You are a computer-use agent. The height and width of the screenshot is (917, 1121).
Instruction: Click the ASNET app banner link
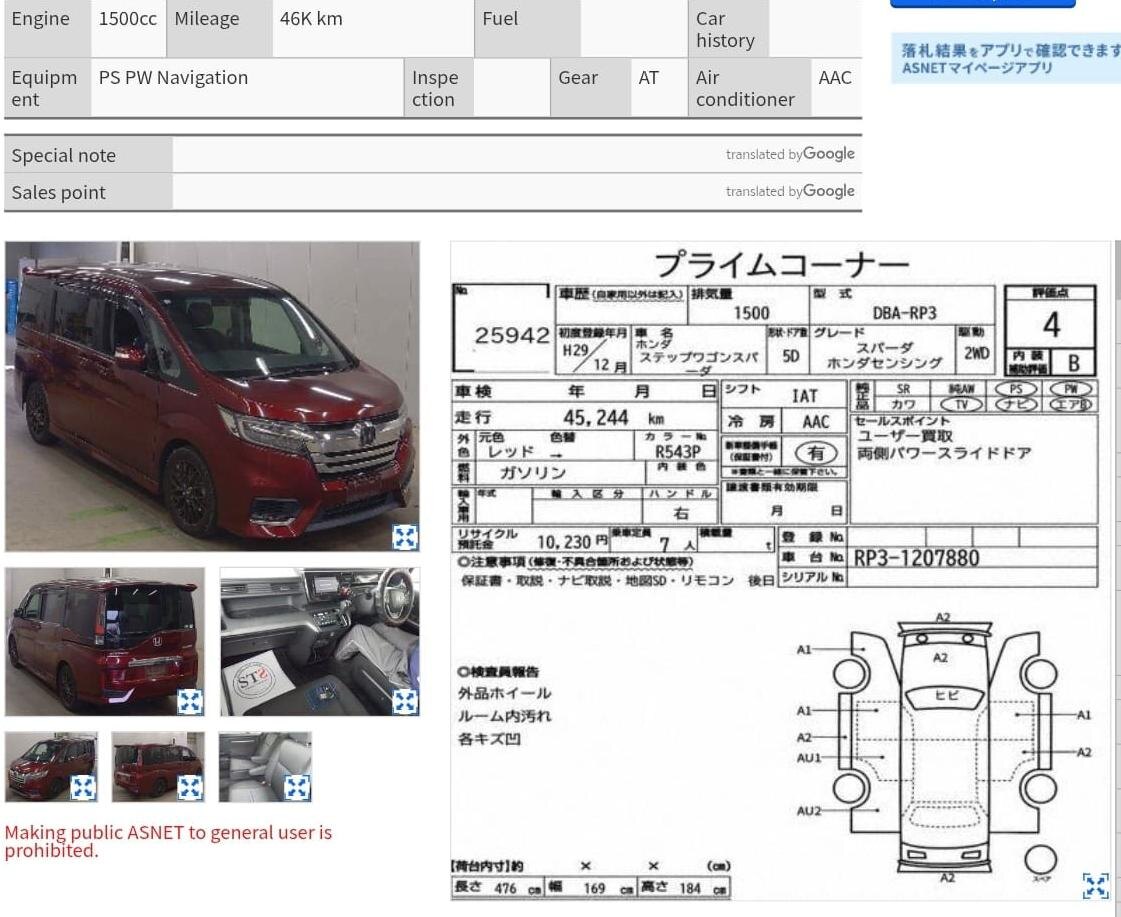click(1006, 59)
